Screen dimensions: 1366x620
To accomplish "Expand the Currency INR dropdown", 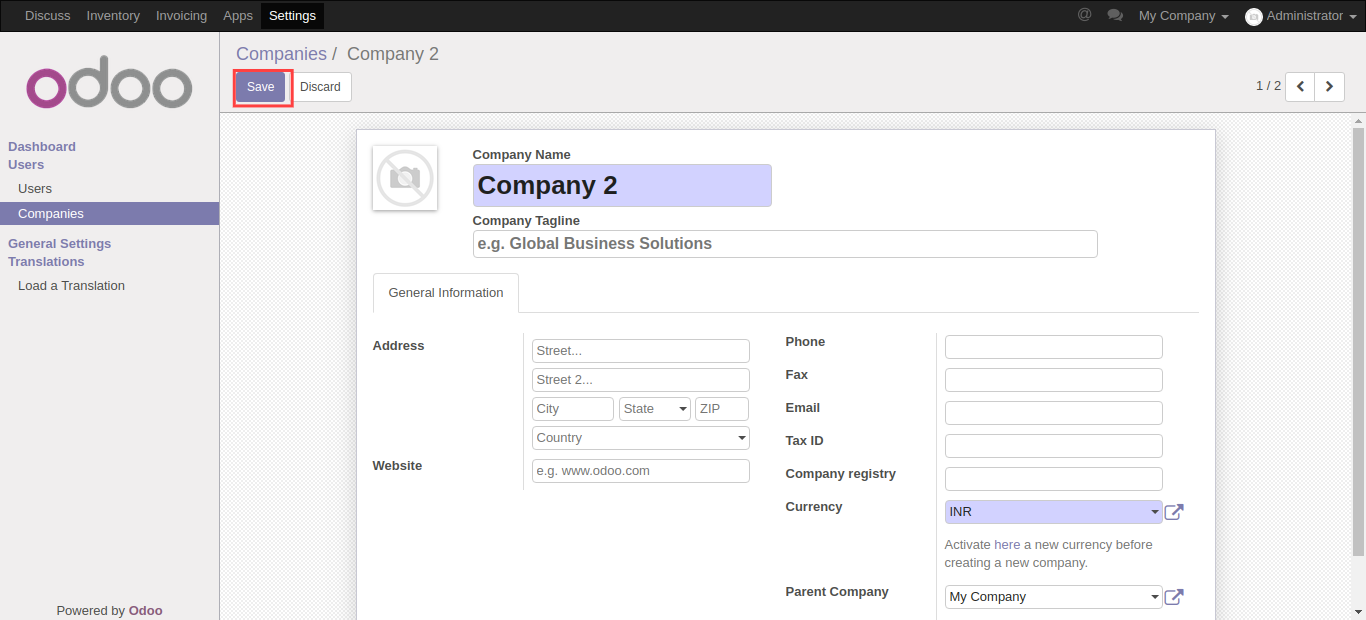I will 1053,512.
